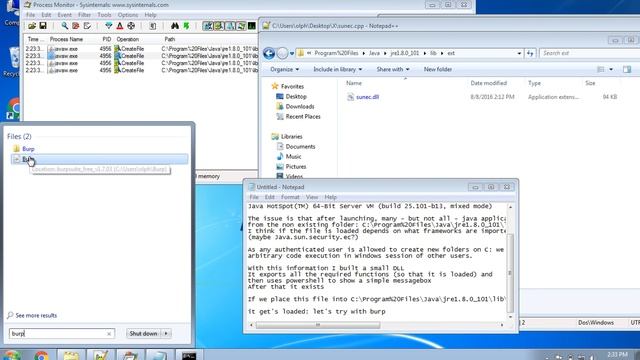Open the view options dropdown arrow in Explorer
This screenshot has height=360, width=640.
(x=611, y=69)
